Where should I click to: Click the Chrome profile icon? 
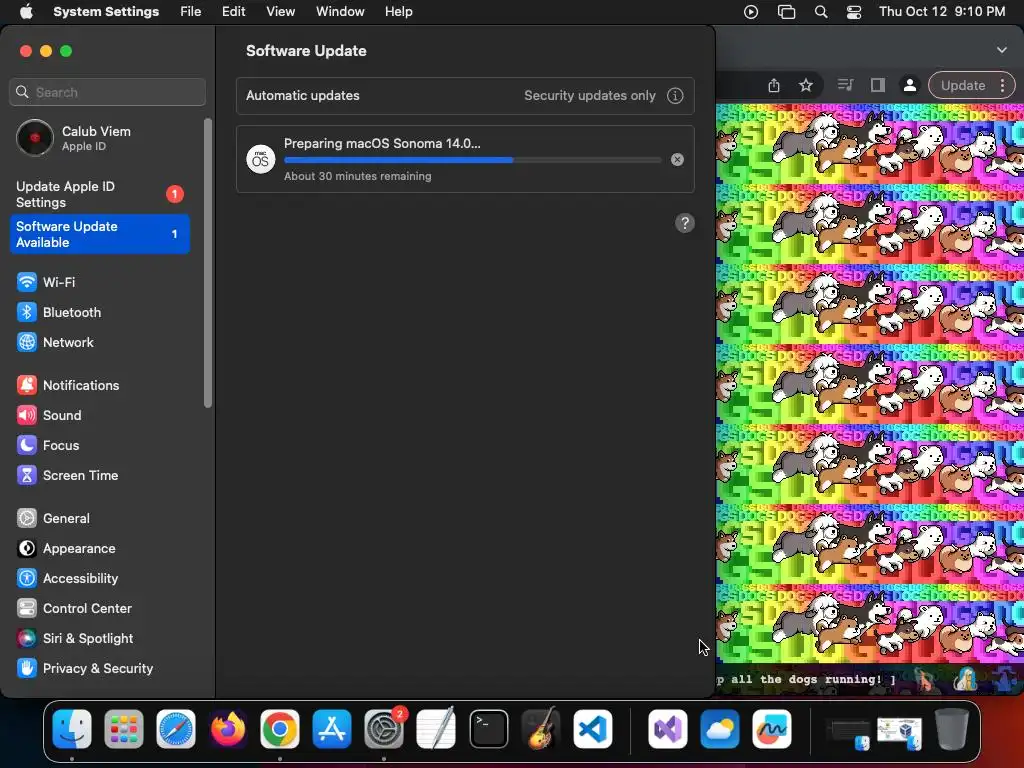tap(909, 86)
